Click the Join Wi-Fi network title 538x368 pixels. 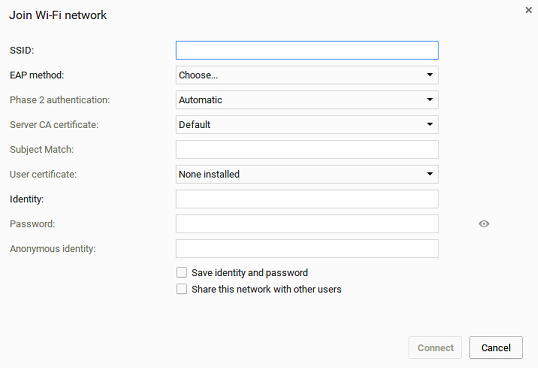(58, 15)
